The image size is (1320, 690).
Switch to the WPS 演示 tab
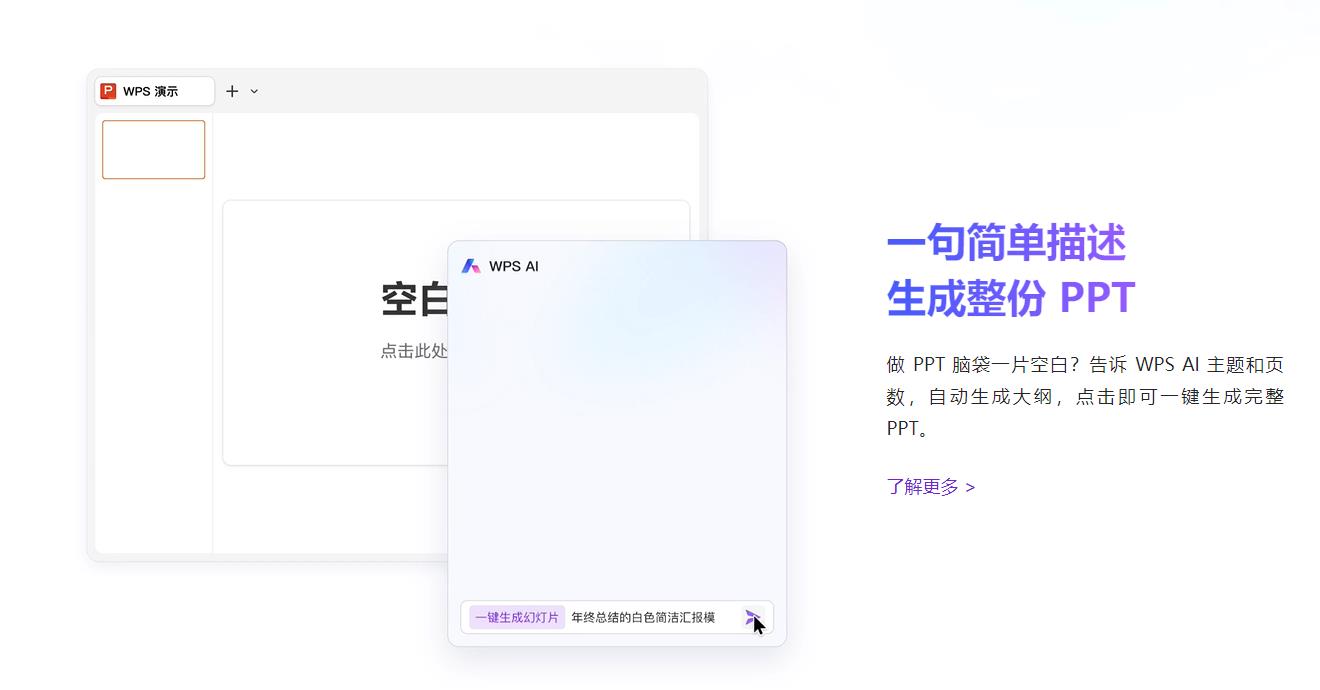155,91
